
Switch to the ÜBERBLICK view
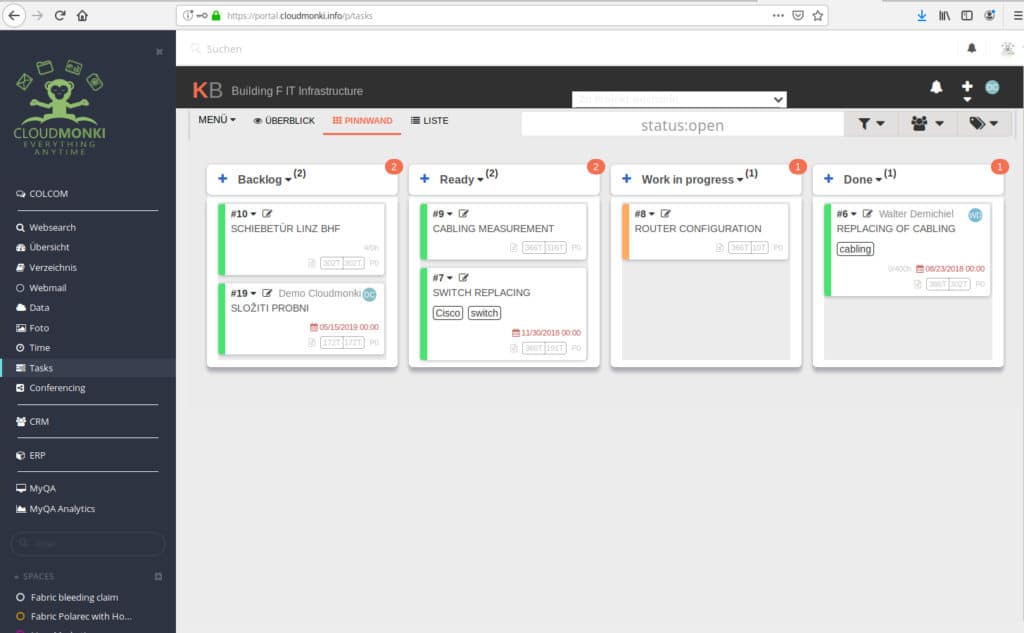click(284, 120)
